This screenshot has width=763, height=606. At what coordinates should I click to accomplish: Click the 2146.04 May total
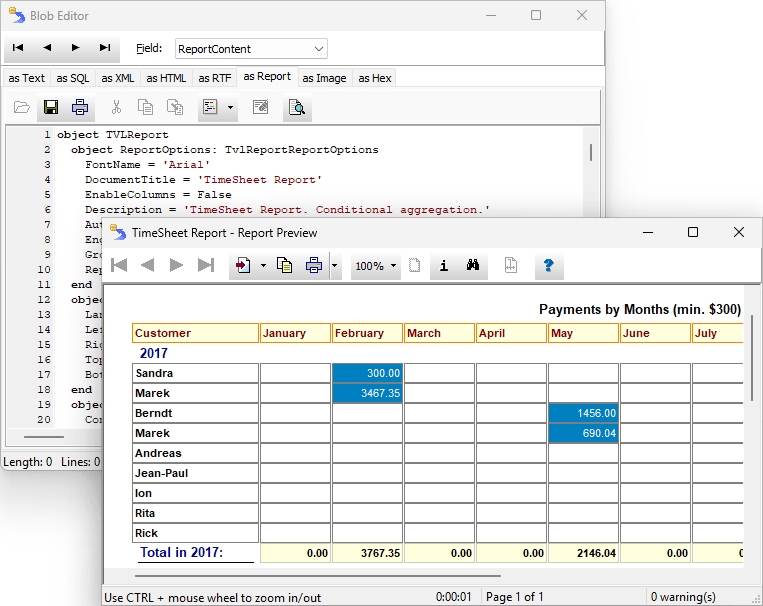[x=583, y=553]
